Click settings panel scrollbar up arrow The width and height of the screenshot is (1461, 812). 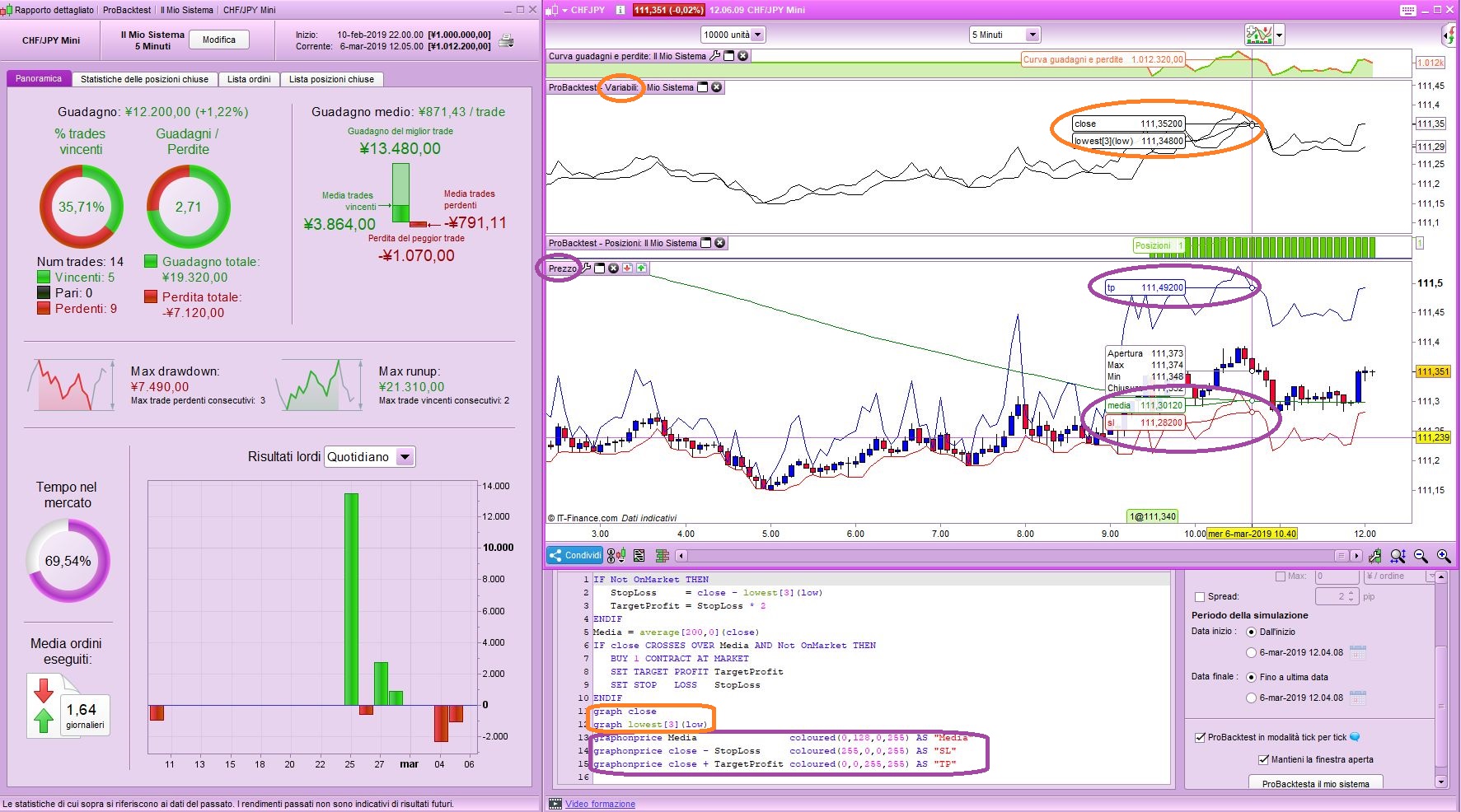point(1441,576)
